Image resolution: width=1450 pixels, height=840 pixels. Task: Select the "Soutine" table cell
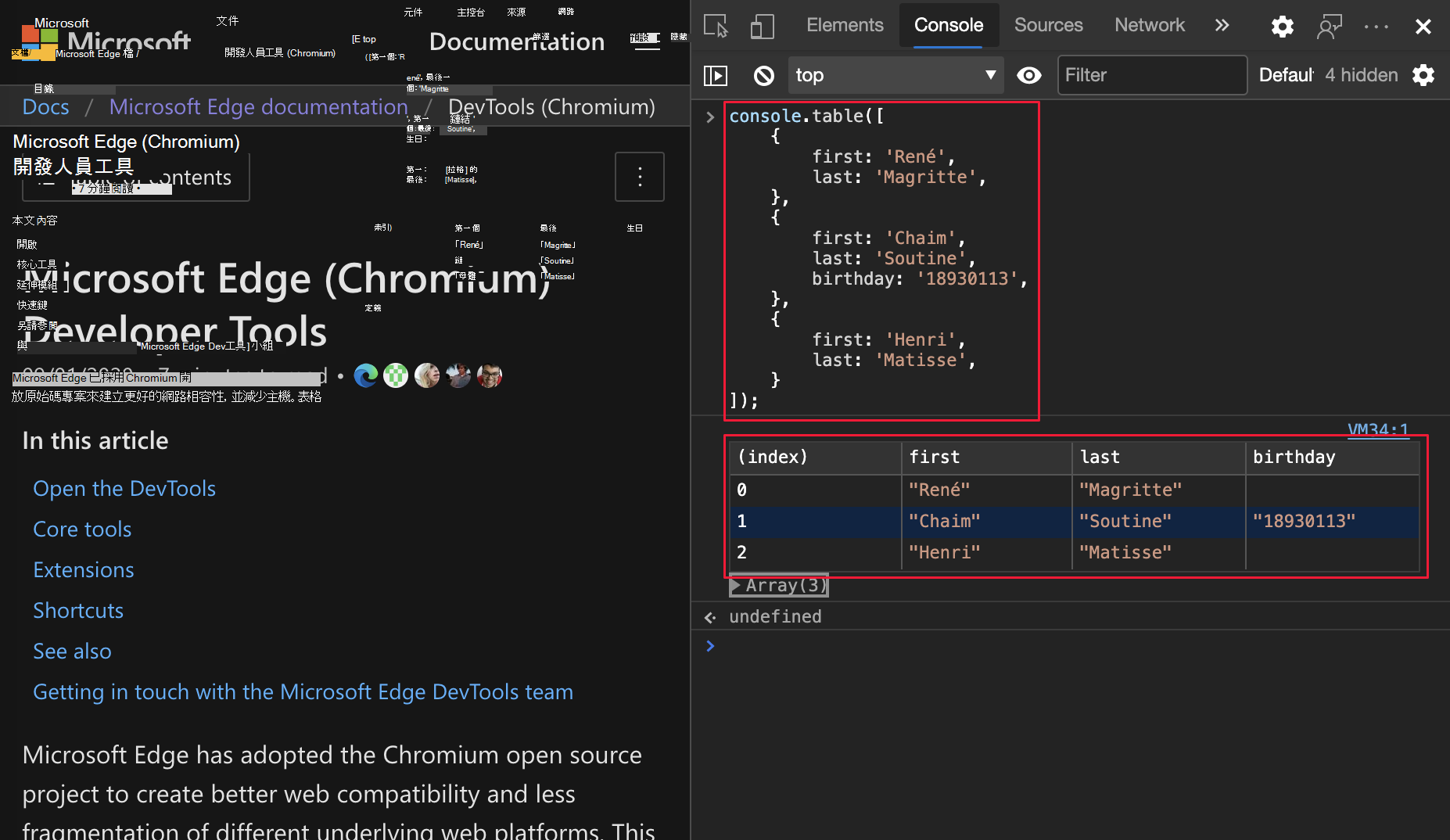(1158, 521)
